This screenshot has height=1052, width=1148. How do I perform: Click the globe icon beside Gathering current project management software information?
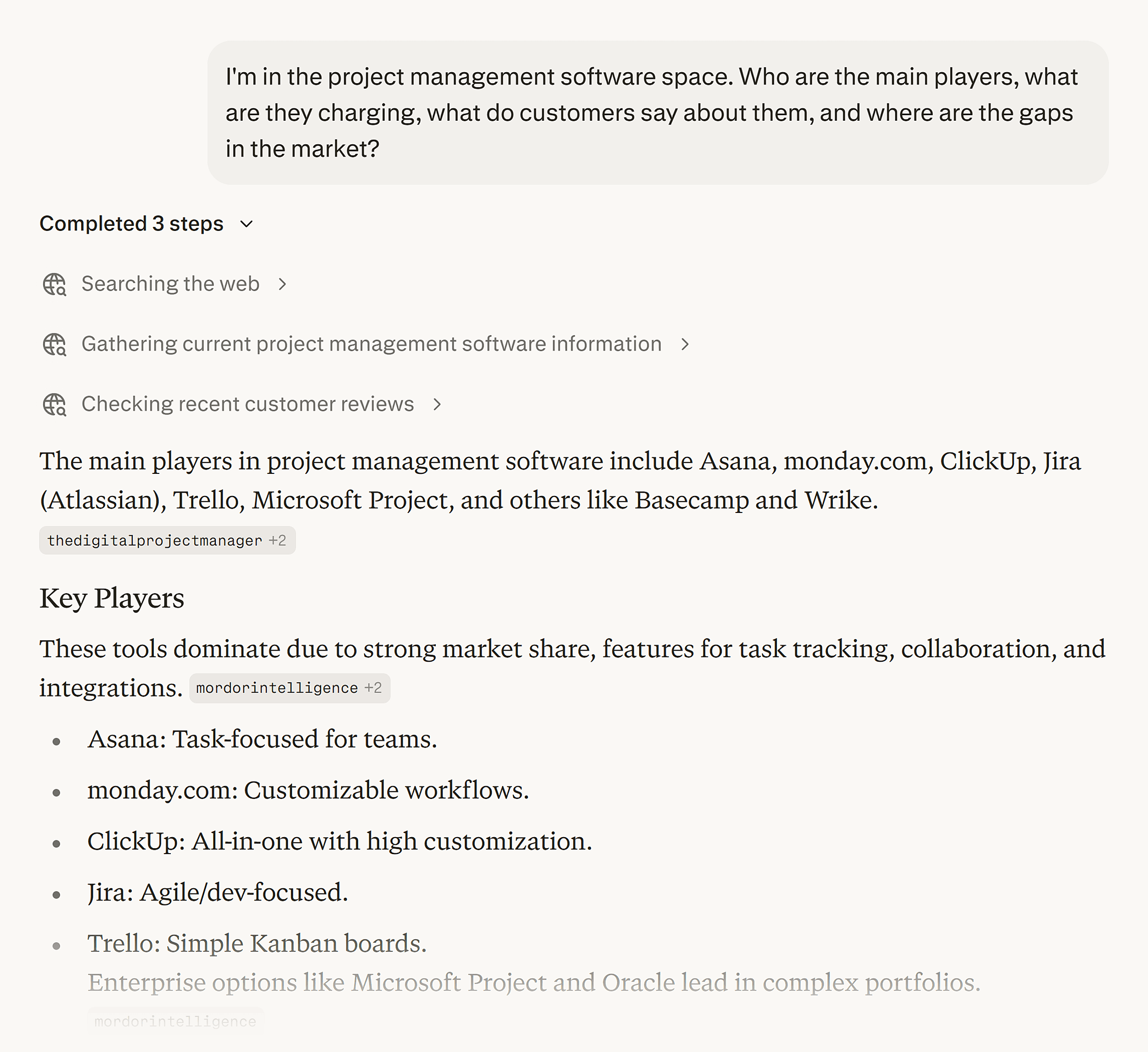point(55,344)
